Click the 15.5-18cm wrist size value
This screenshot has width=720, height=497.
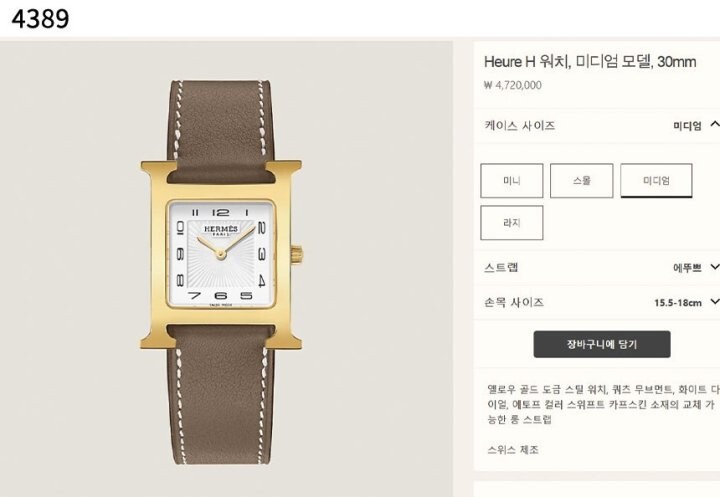tap(678, 303)
